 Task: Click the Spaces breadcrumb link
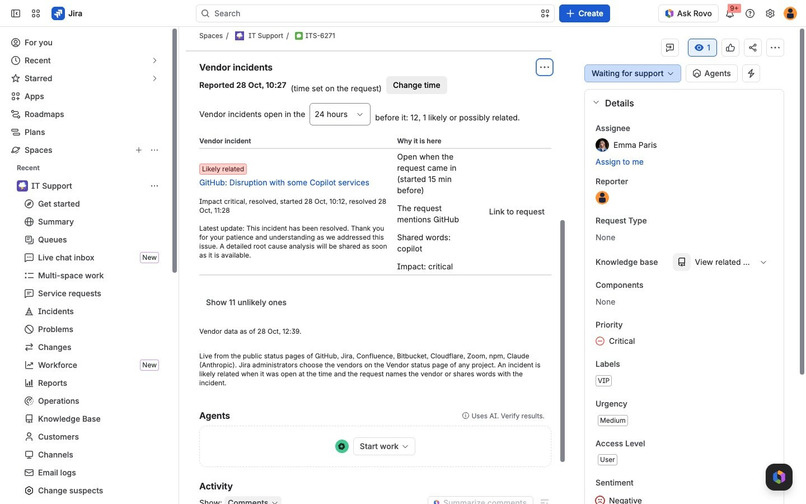point(211,36)
